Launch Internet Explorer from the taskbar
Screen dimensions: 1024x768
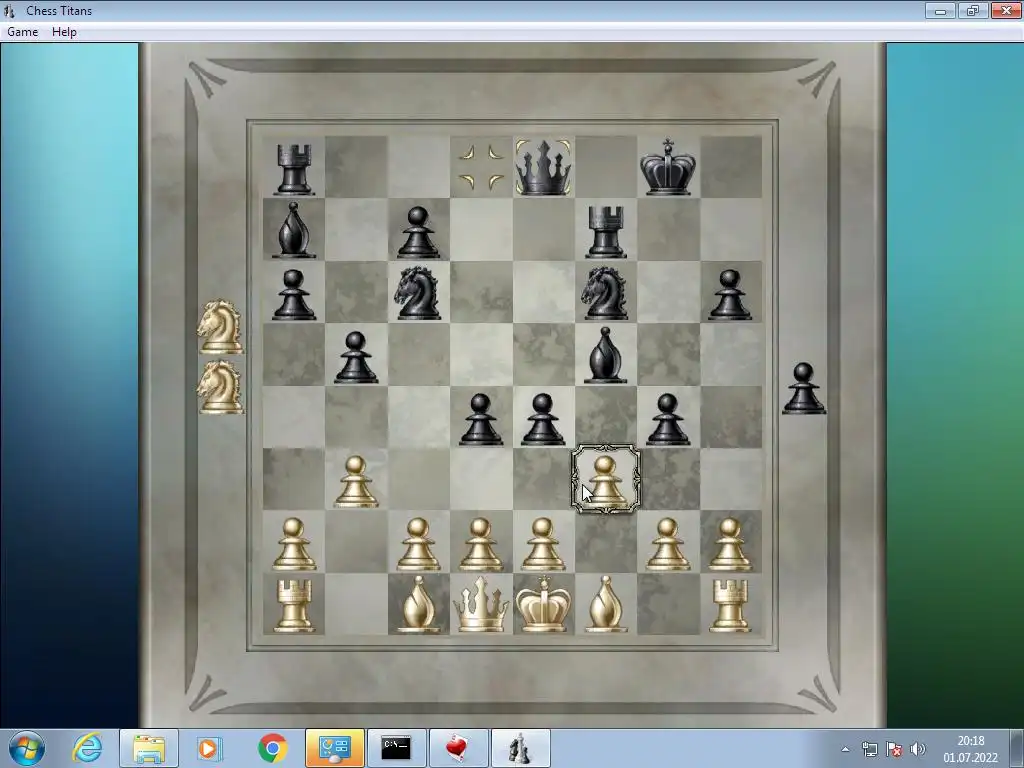88,748
